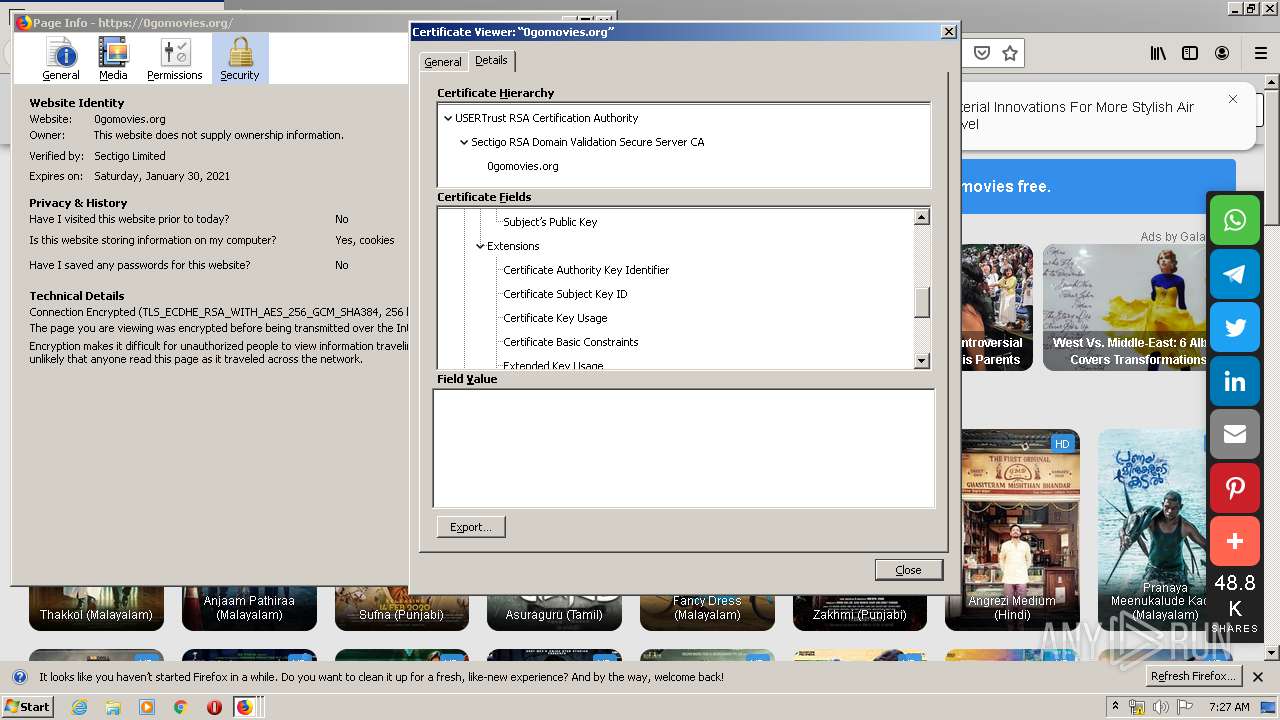1280x720 pixels.
Task: Share page via Twitter icon
Action: (x=1235, y=328)
